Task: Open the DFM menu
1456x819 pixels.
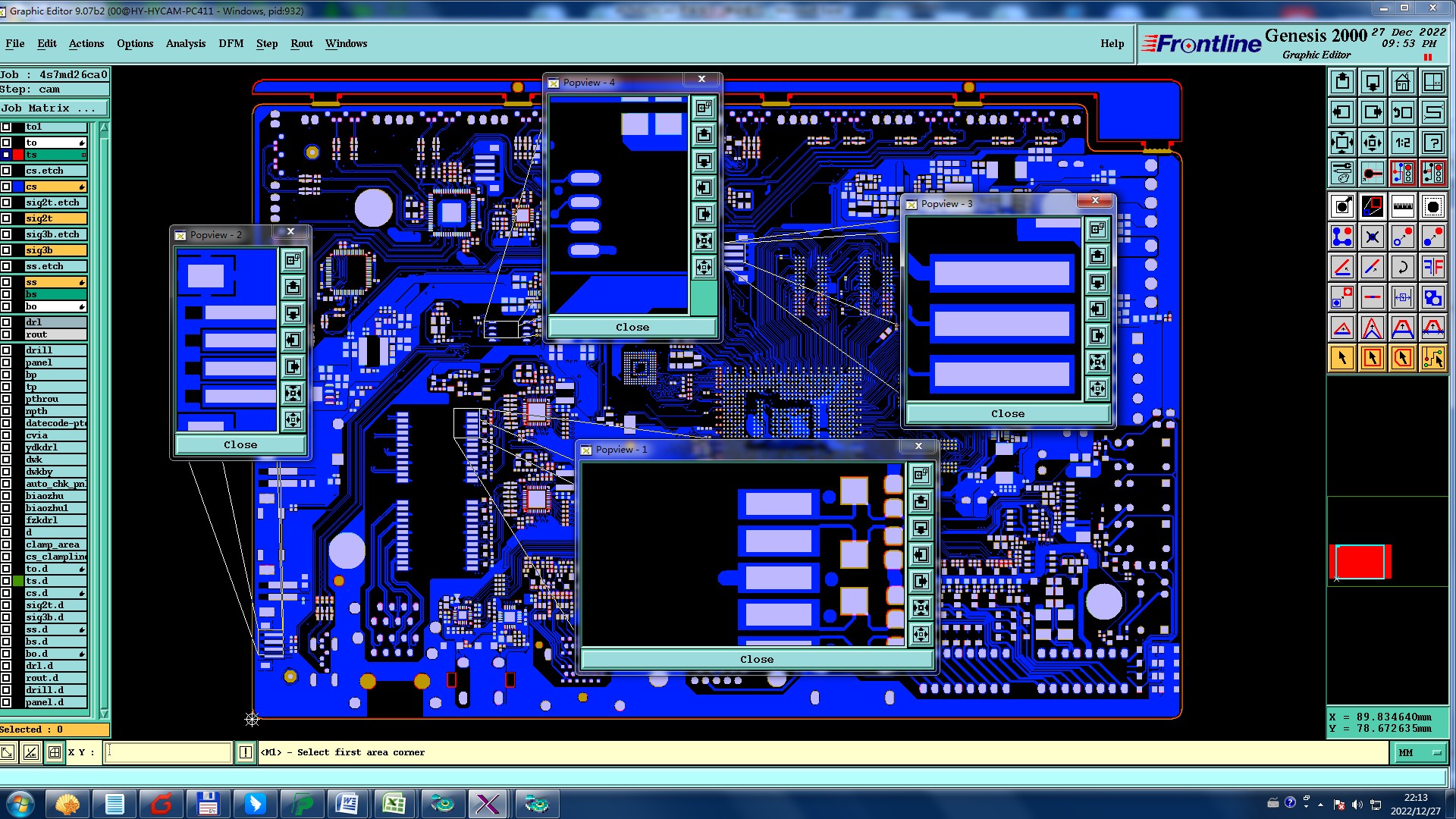Action: [x=231, y=43]
